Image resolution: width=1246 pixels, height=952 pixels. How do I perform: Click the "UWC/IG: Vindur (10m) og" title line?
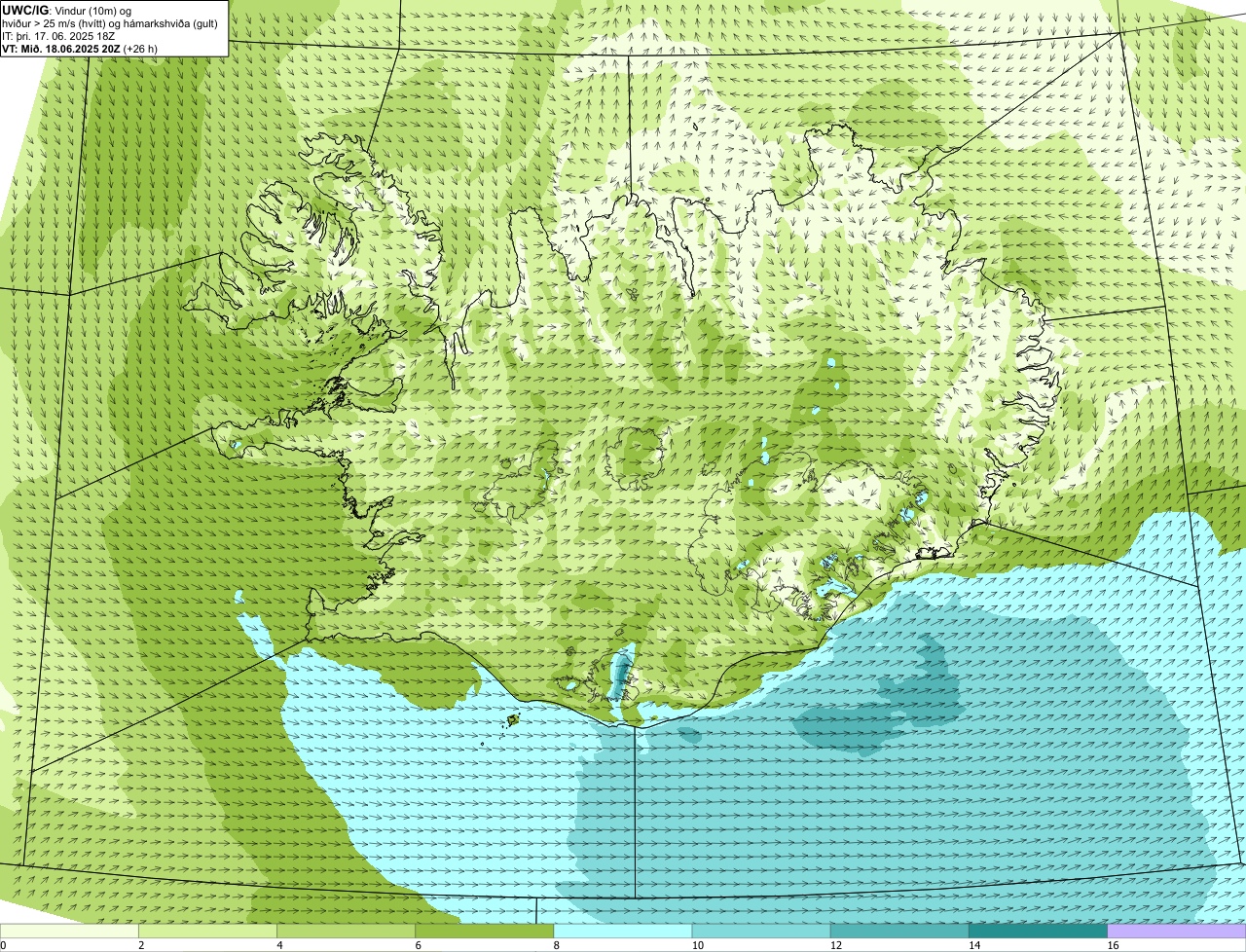(x=67, y=10)
